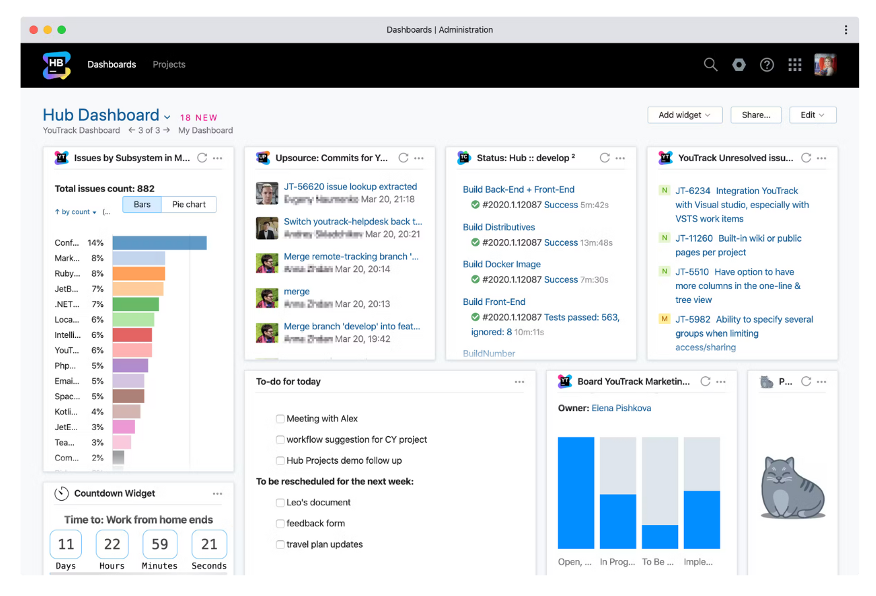Refresh the Status Hub develop widget
The width and height of the screenshot is (876, 596).
click(x=604, y=158)
